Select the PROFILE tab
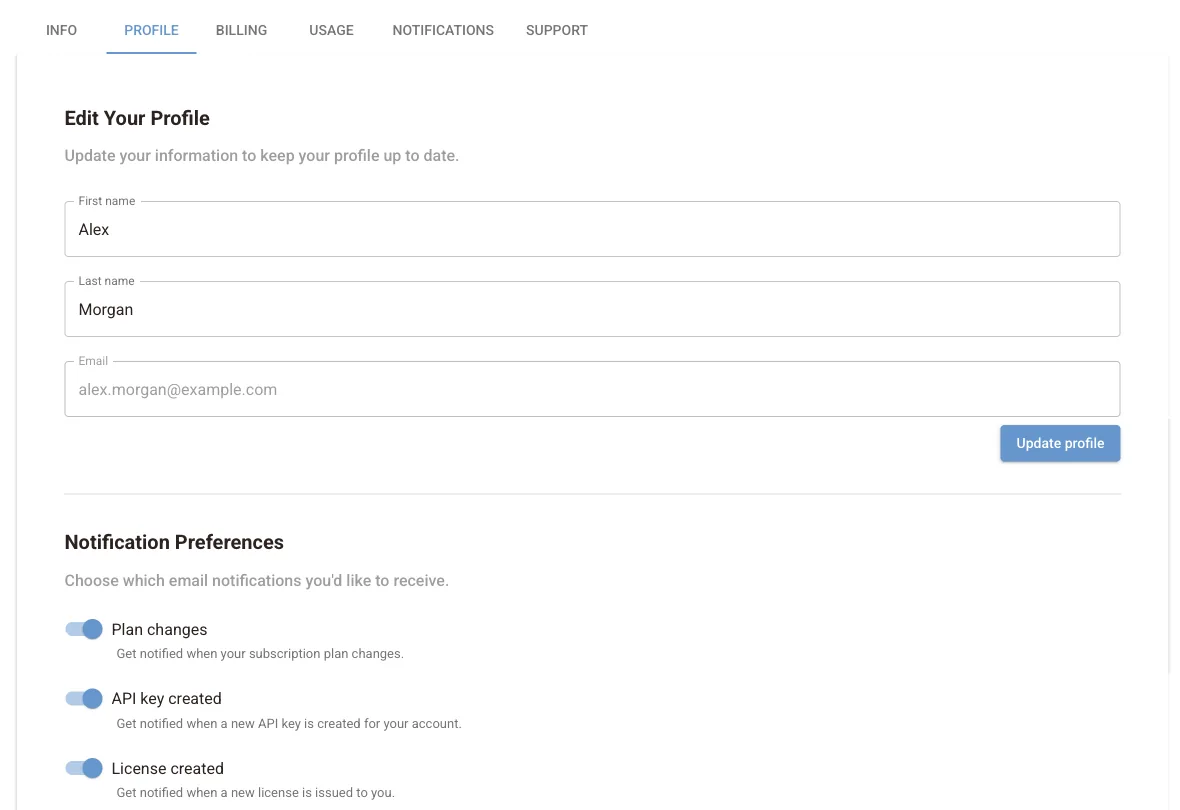The width and height of the screenshot is (1180, 810). click(151, 30)
